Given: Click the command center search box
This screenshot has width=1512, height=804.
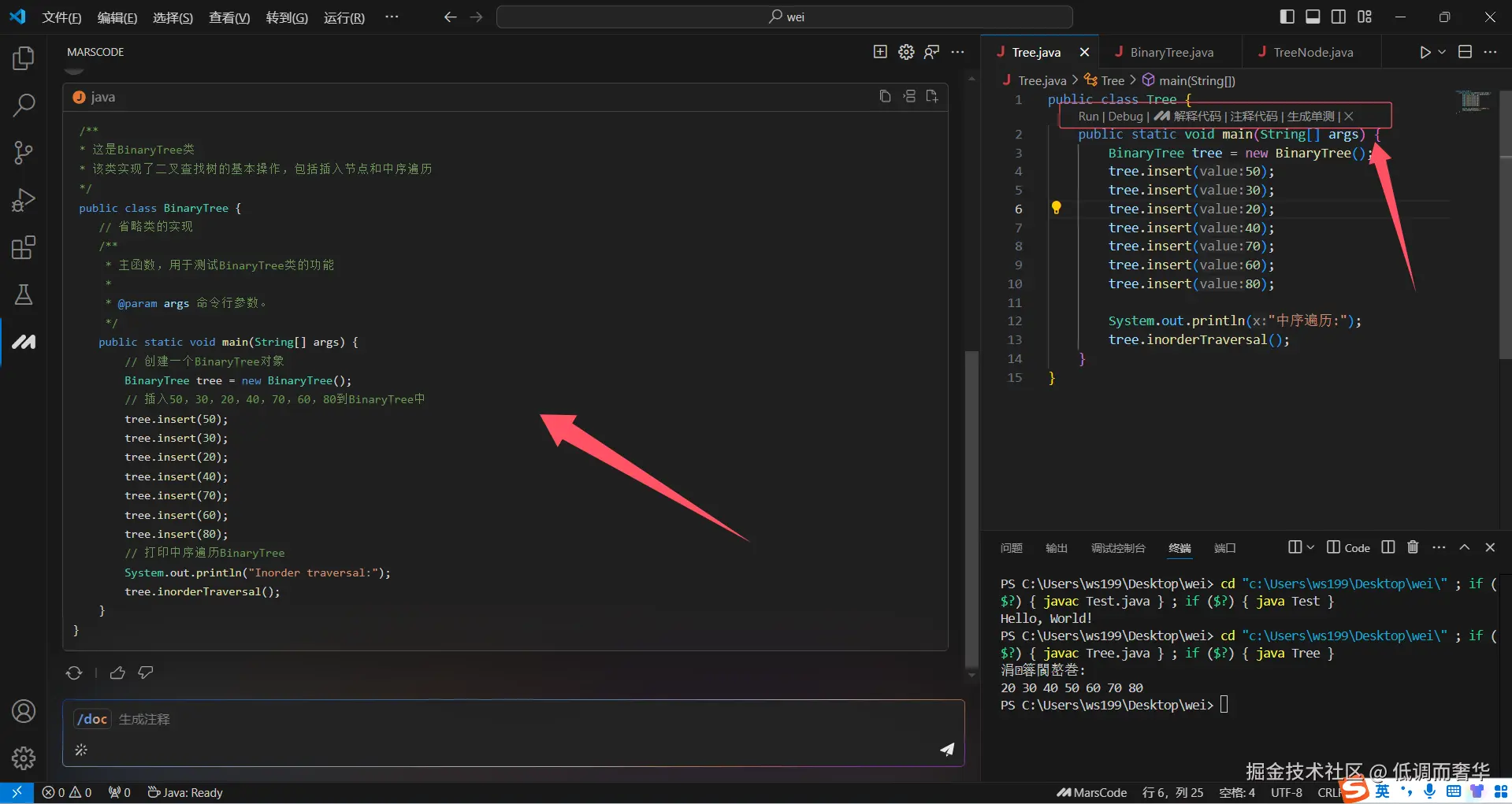Looking at the screenshot, I should (785, 17).
